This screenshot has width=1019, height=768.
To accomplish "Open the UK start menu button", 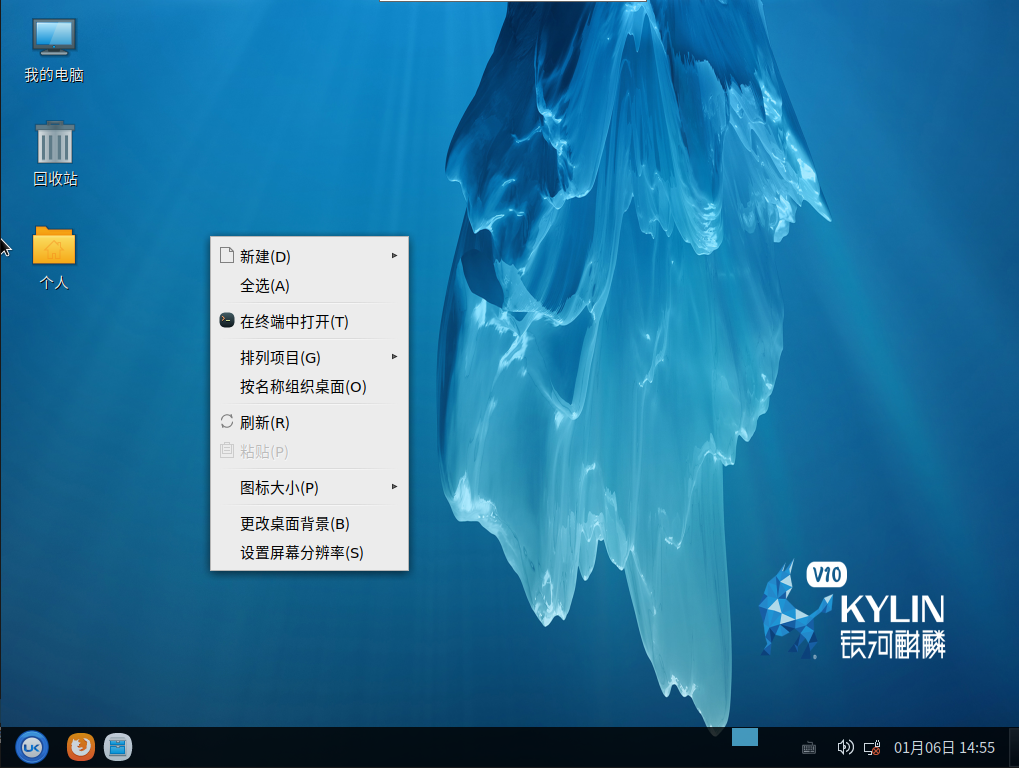I will pyautogui.click(x=31, y=746).
